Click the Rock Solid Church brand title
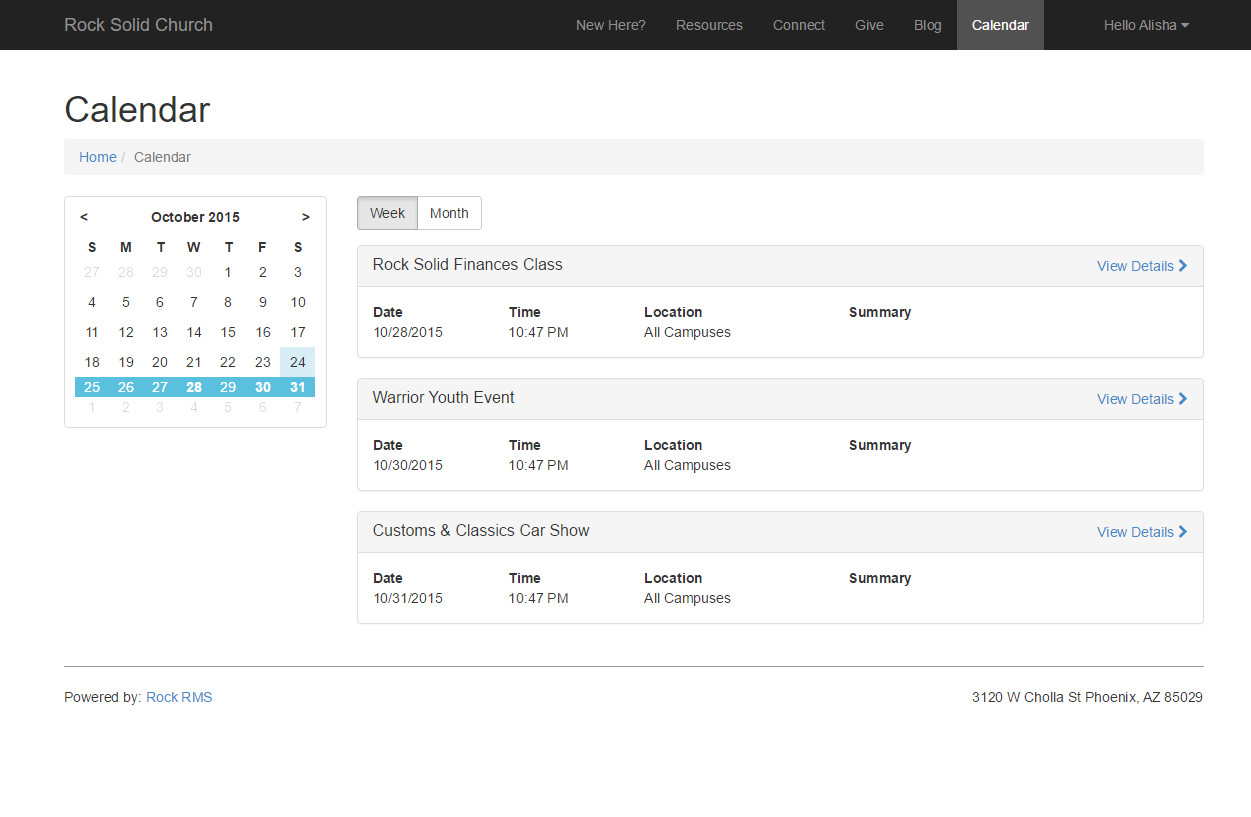The height and width of the screenshot is (817, 1251). point(138,25)
